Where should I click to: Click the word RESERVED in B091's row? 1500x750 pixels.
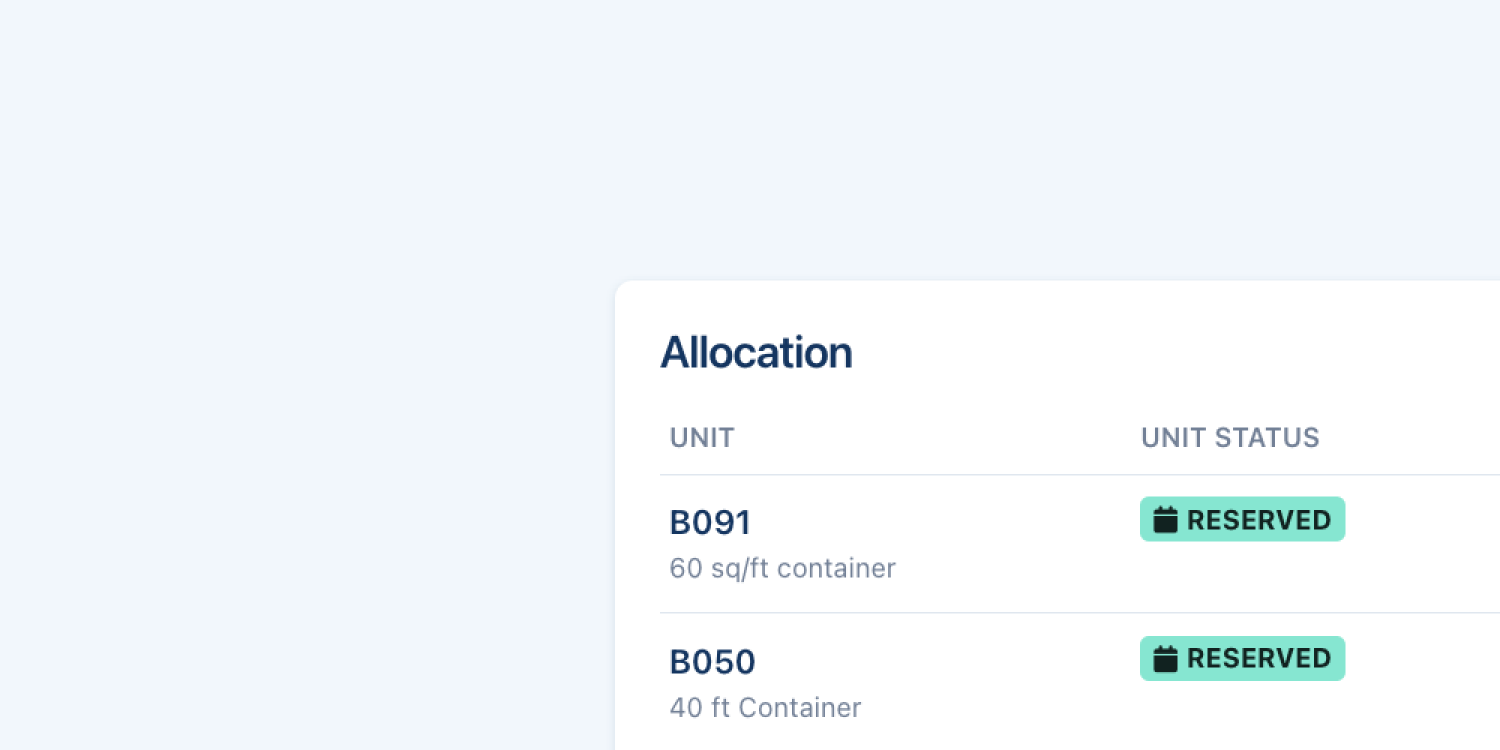click(x=1259, y=520)
